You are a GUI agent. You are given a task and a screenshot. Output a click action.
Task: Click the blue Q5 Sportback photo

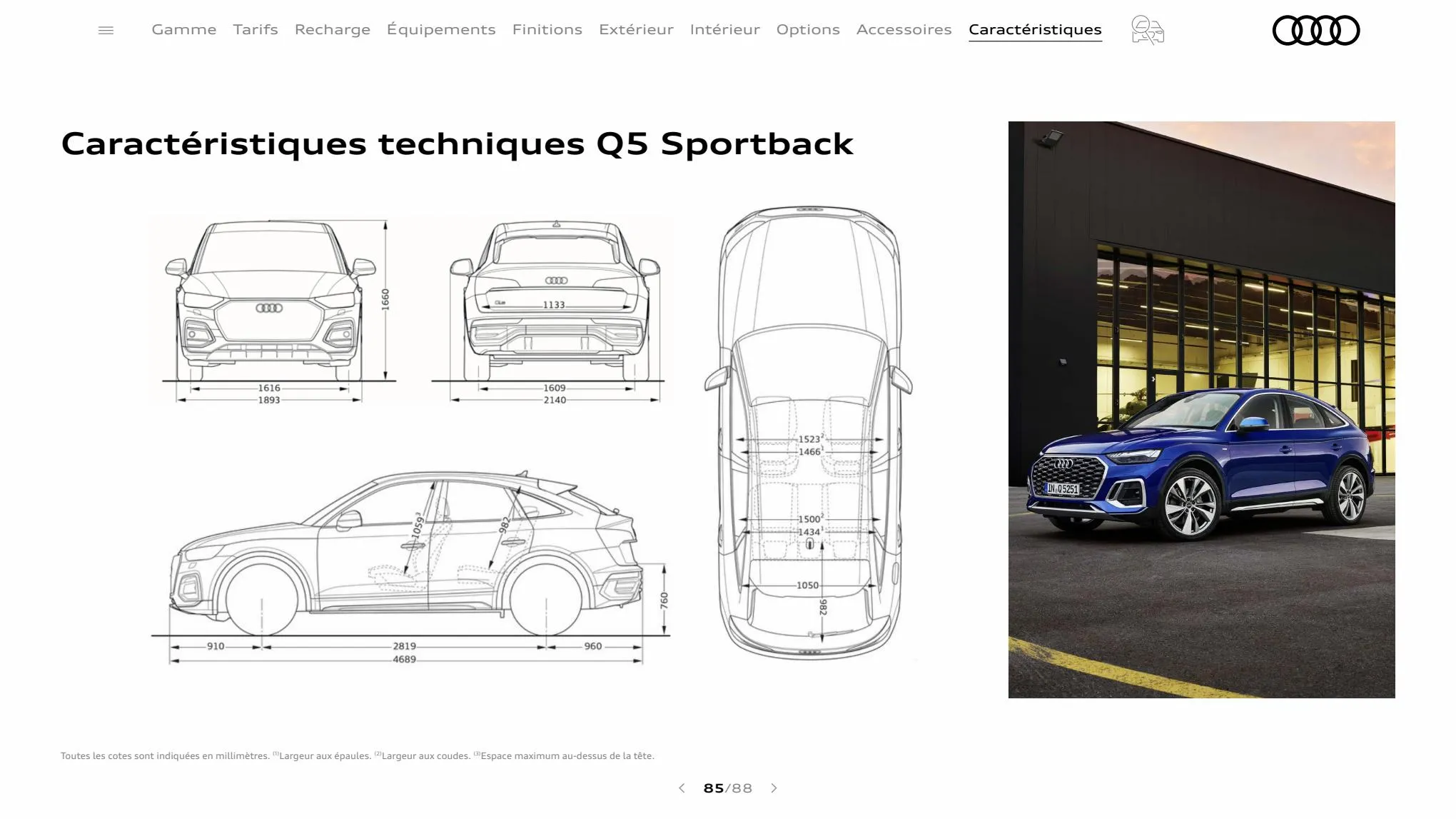1201,410
